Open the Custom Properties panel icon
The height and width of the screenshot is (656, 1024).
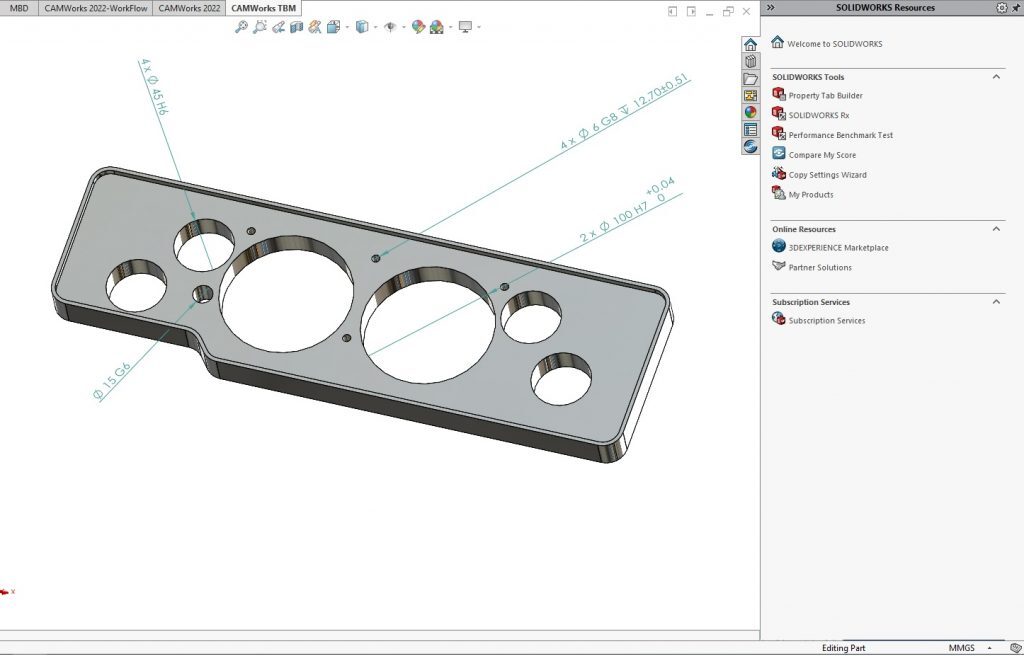750,128
